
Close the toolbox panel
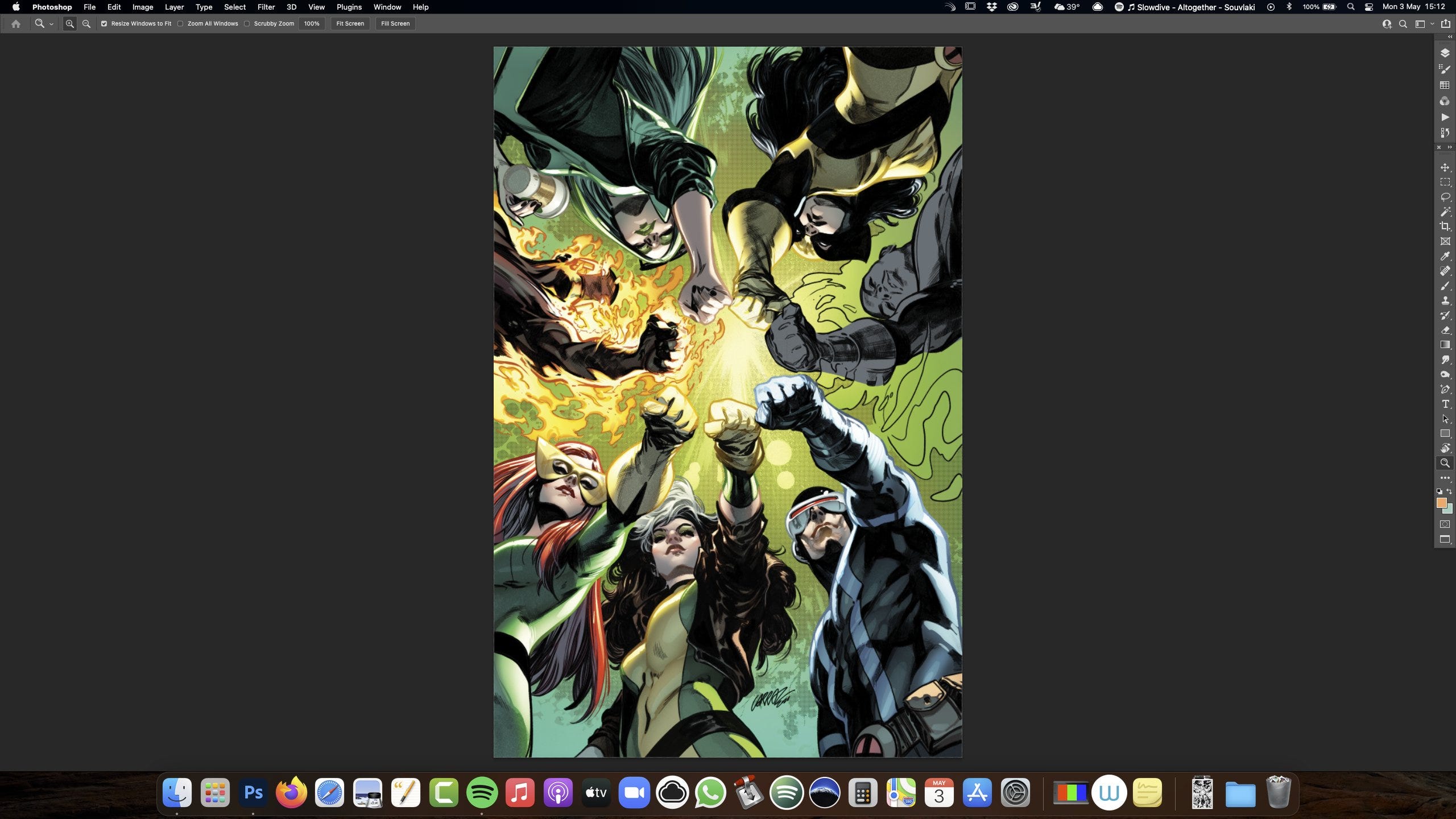coord(1439,147)
